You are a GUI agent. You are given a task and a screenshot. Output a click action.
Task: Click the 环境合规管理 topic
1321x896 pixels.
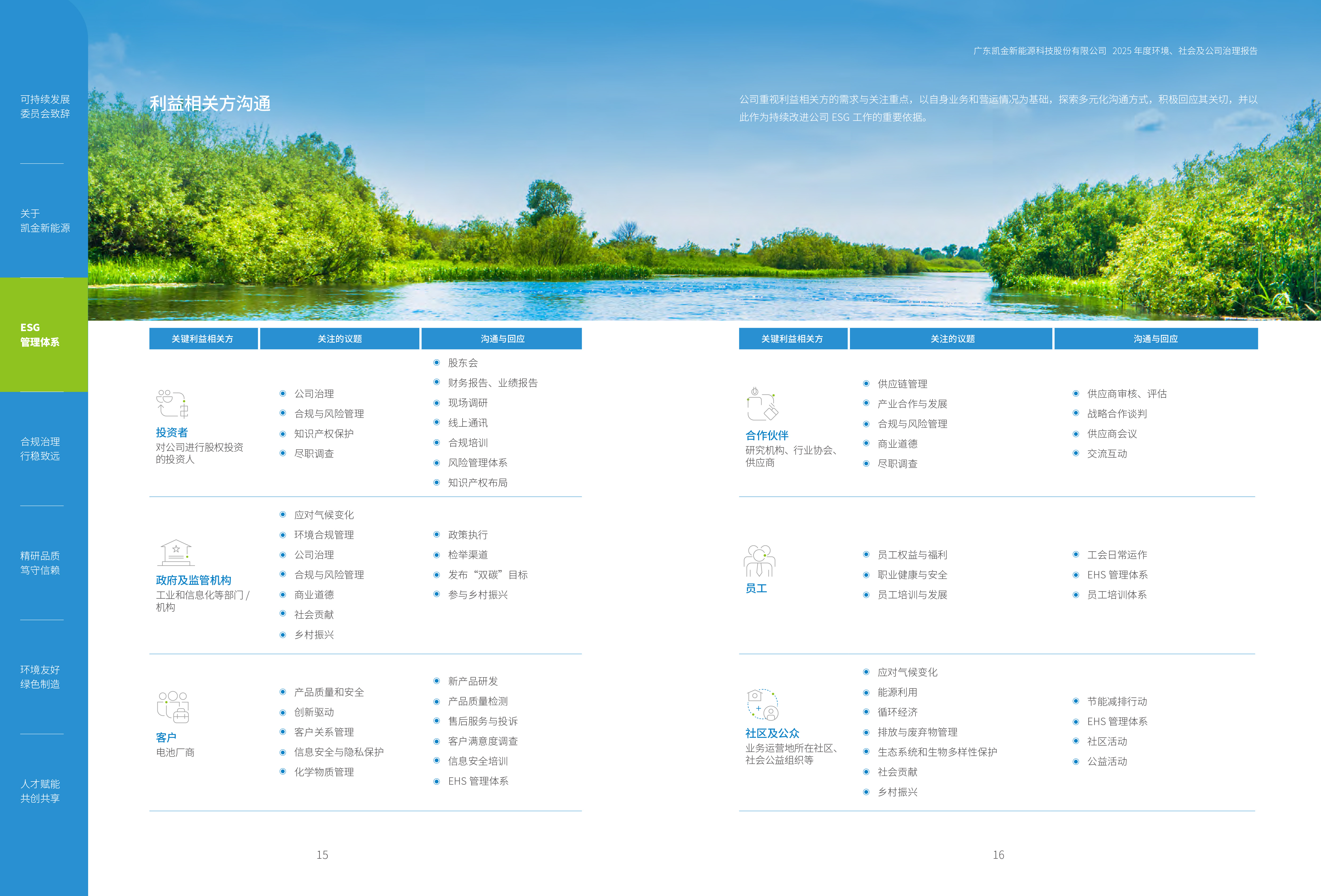[324, 535]
